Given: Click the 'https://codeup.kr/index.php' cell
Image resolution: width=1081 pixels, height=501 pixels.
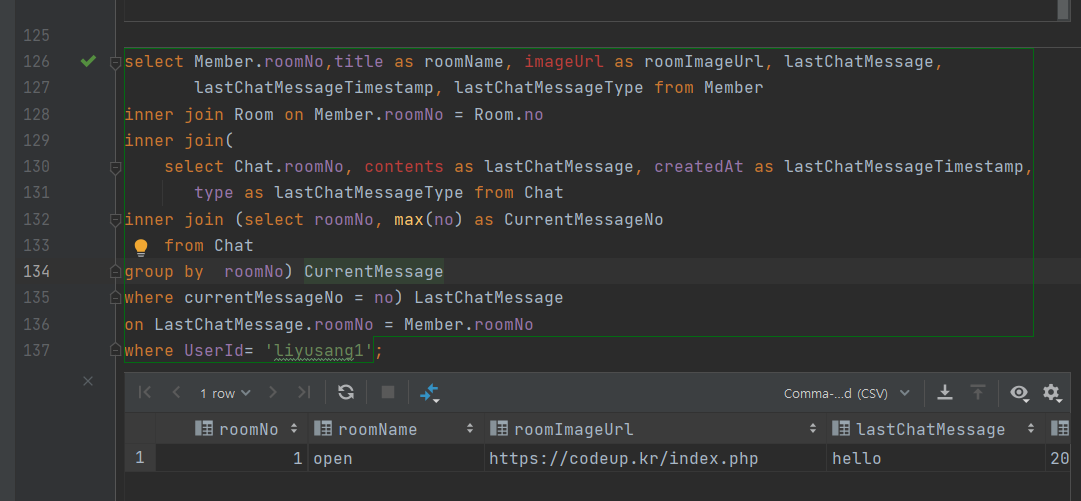Looking at the screenshot, I should [x=655, y=458].
